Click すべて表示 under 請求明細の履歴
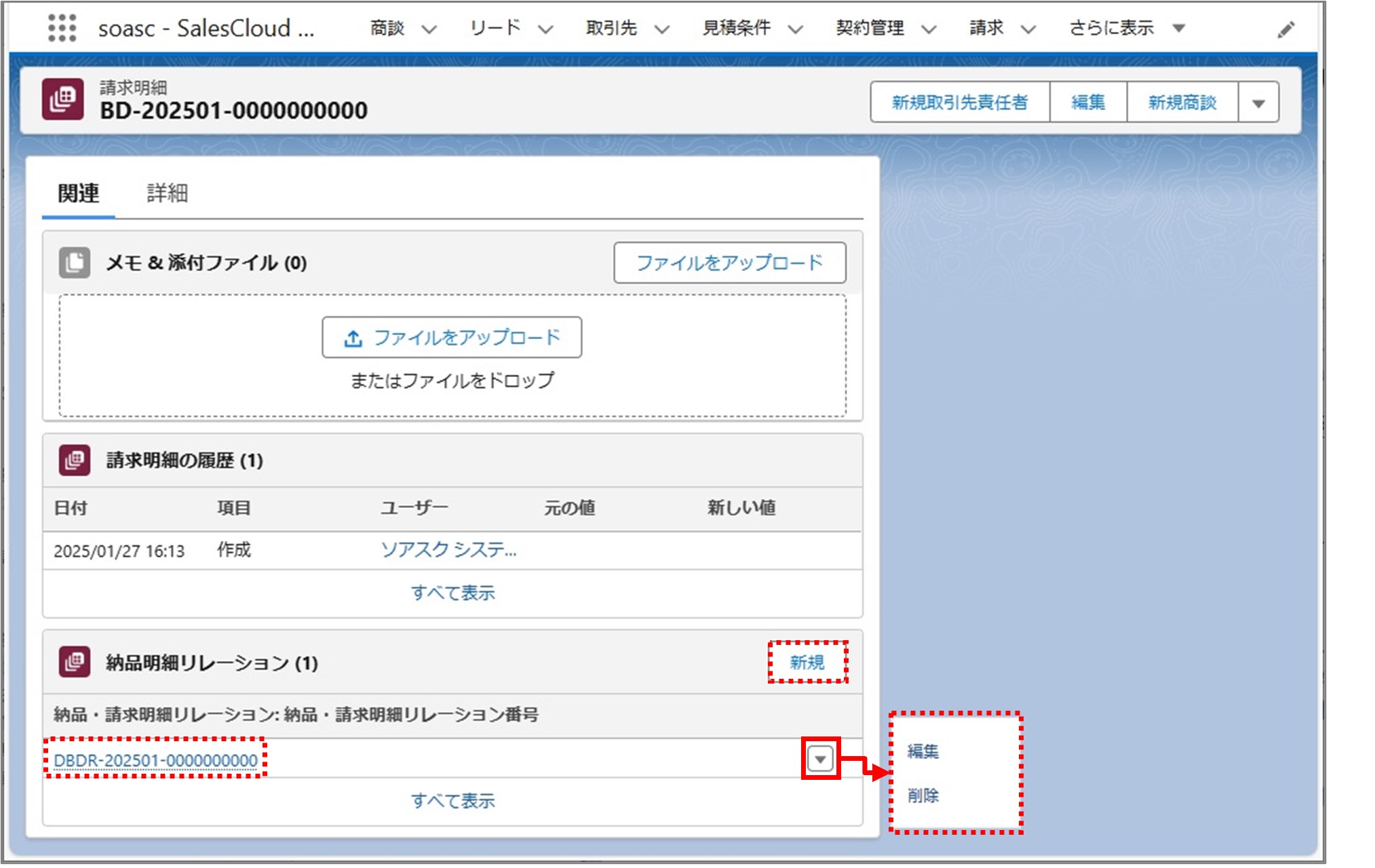This screenshot has height=868, width=1375. click(x=453, y=593)
